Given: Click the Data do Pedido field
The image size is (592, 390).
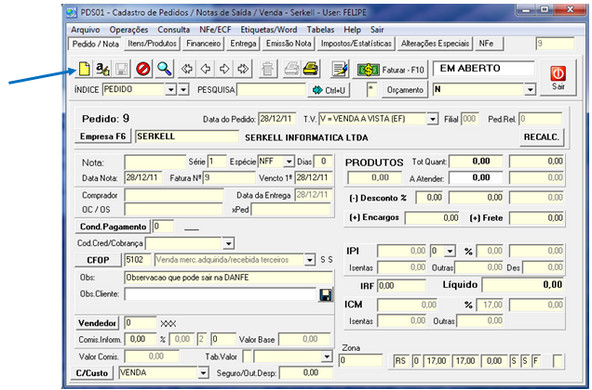Looking at the screenshot, I should 277,119.
